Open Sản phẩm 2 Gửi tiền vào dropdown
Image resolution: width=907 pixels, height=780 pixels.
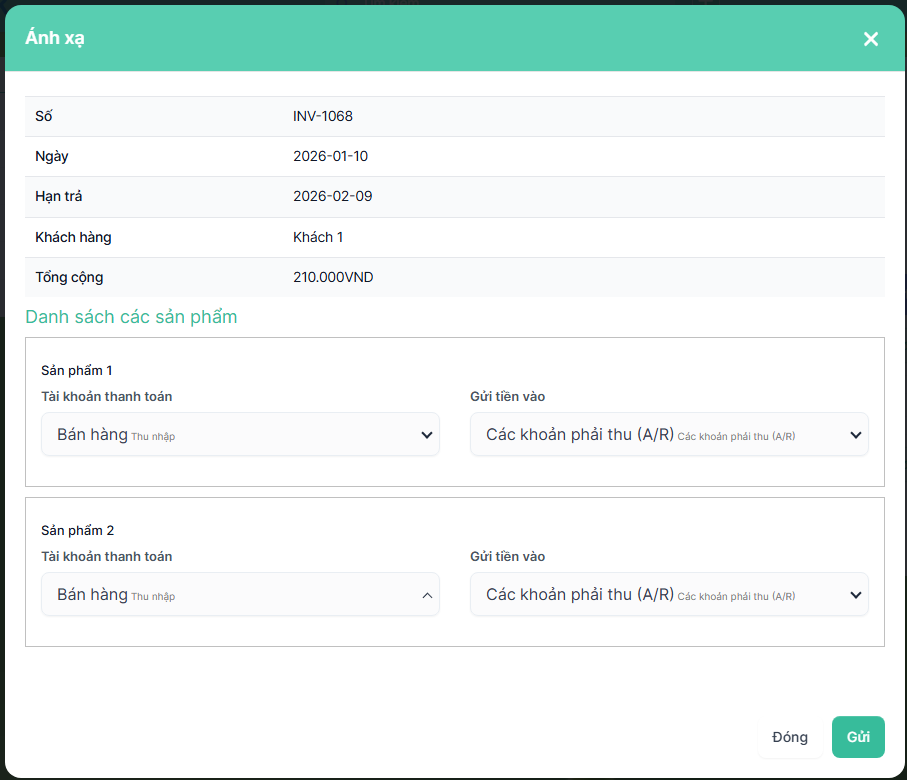[x=668, y=594]
